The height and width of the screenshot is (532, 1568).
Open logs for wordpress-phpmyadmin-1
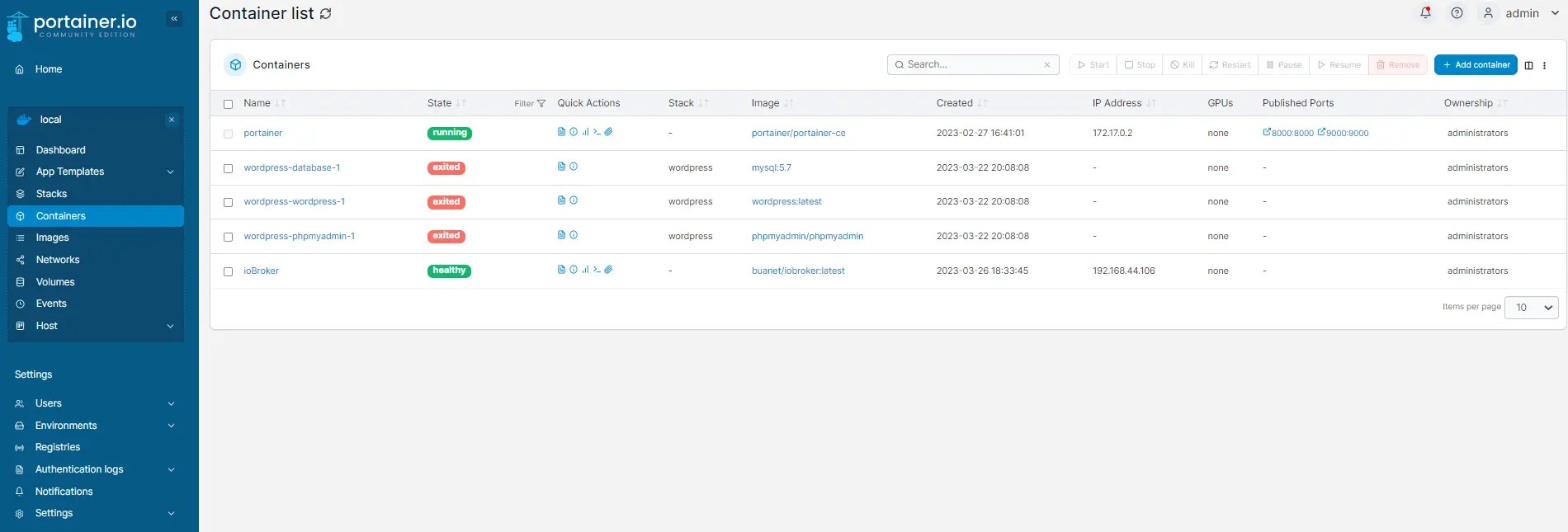[561, 235]
